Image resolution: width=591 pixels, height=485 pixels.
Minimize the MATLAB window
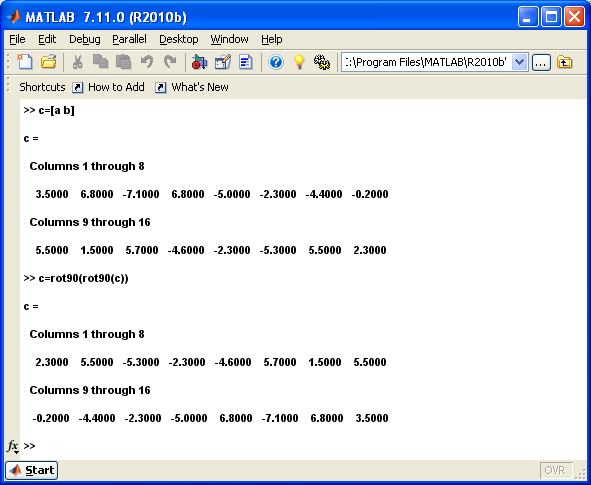pyautogui.click(x=528, y=17)
